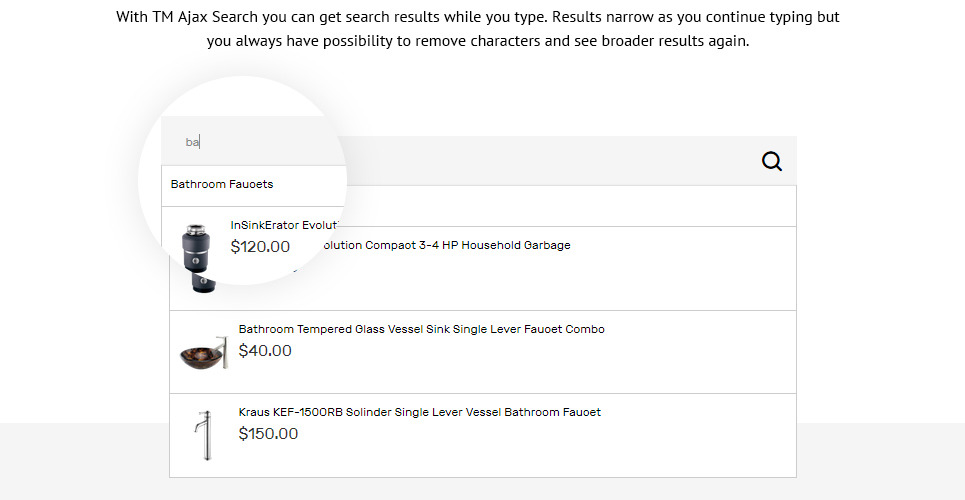Click the search field containing "ba"
This screenshot has height=500, width=965.
click(x=250, y=142)
